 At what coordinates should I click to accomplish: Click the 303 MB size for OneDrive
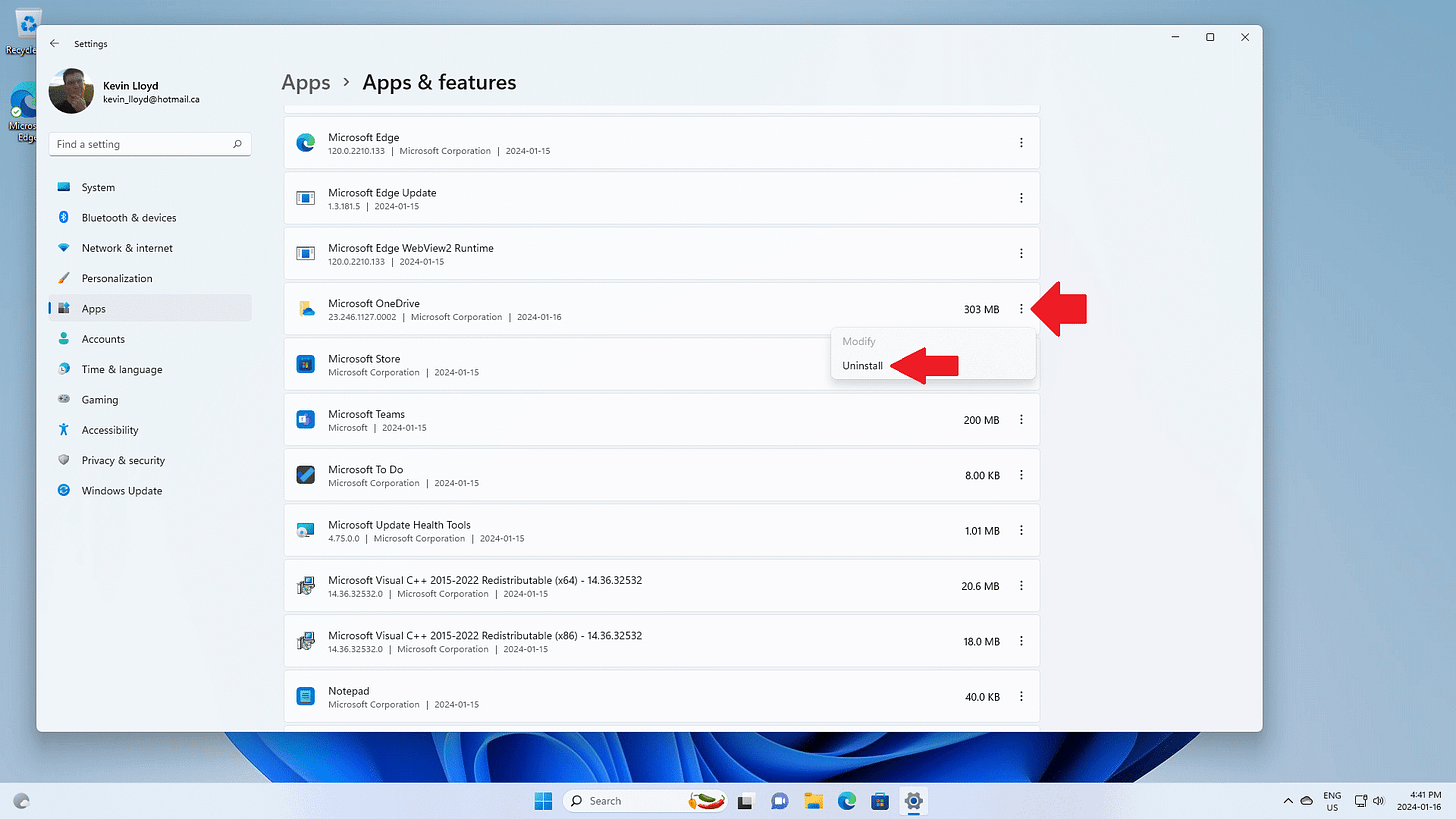click(x=981, y=309)
